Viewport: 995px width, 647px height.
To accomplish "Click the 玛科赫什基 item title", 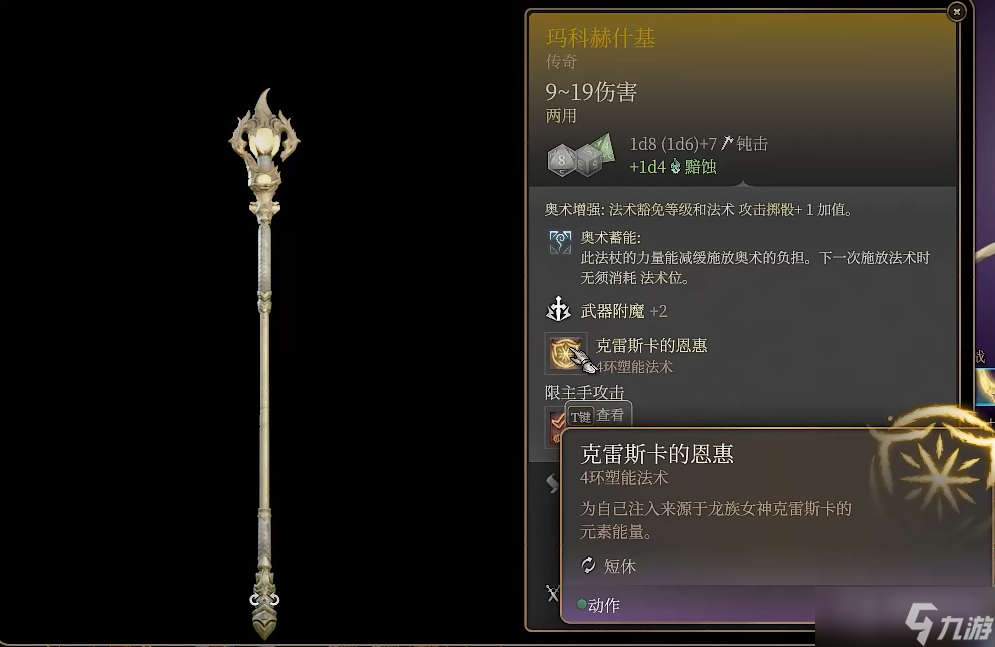I will (x=600, y=37).
